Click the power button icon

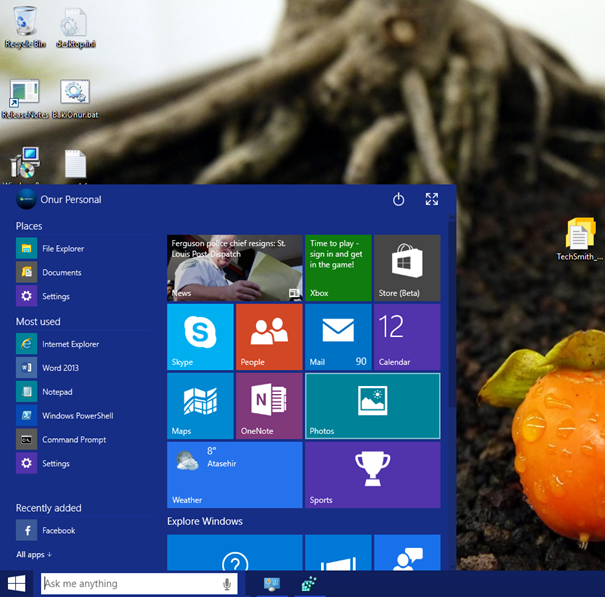399,200
